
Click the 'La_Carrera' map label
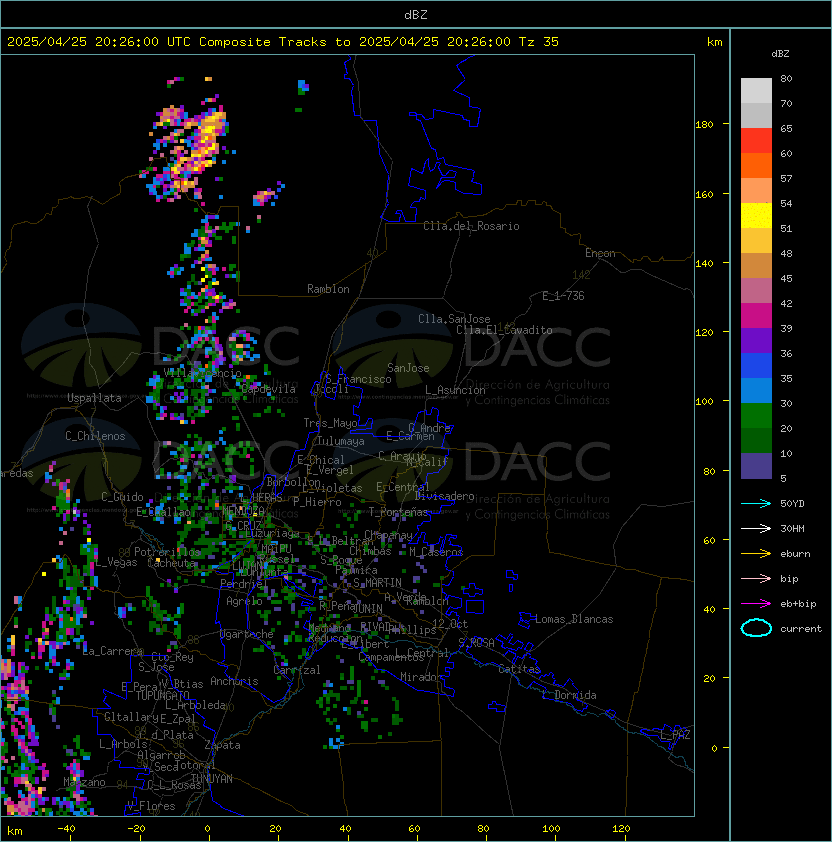[113, 651]
